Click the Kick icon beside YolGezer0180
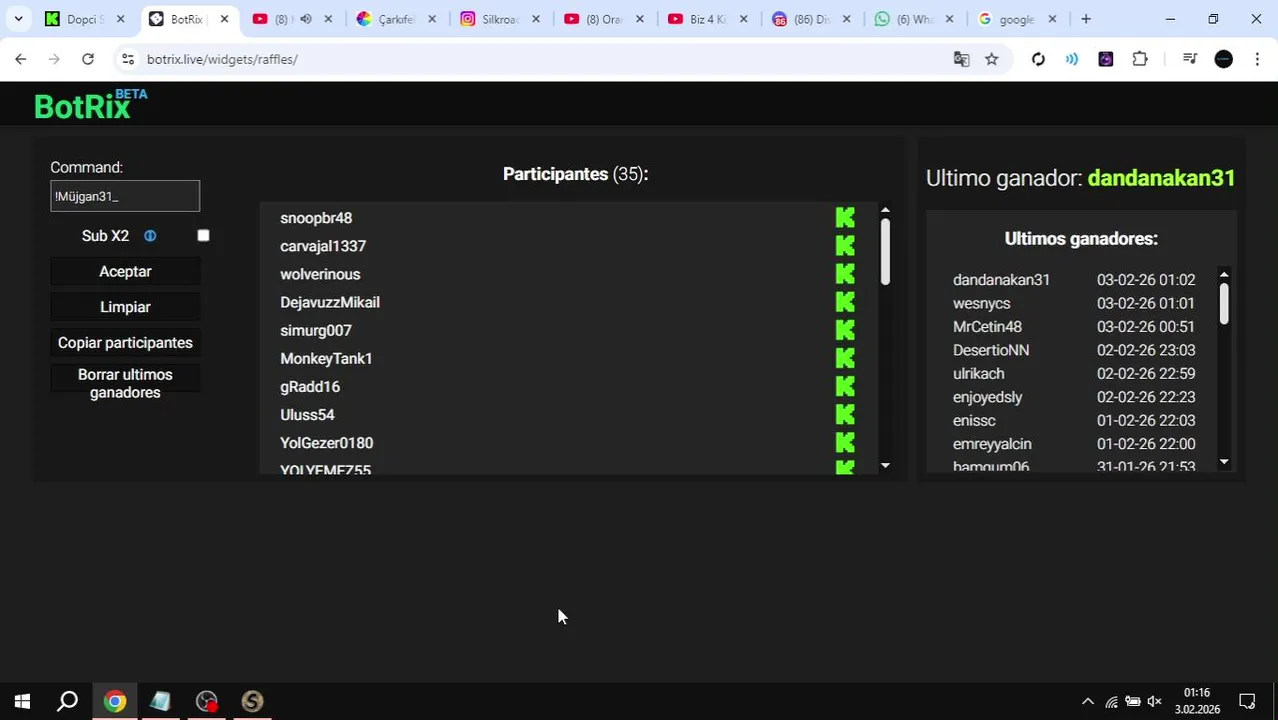The height and width of the screenshot is (720, 1278). [845, 441]
